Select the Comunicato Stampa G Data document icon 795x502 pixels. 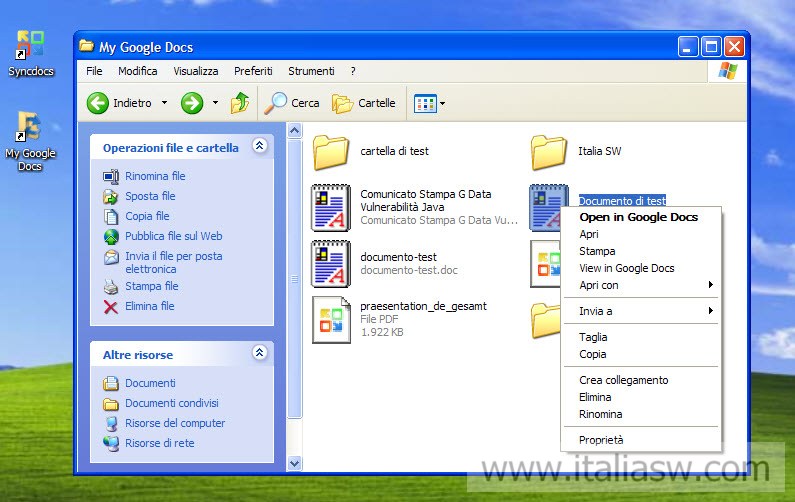pyautogui.click(x=331, y=207)
